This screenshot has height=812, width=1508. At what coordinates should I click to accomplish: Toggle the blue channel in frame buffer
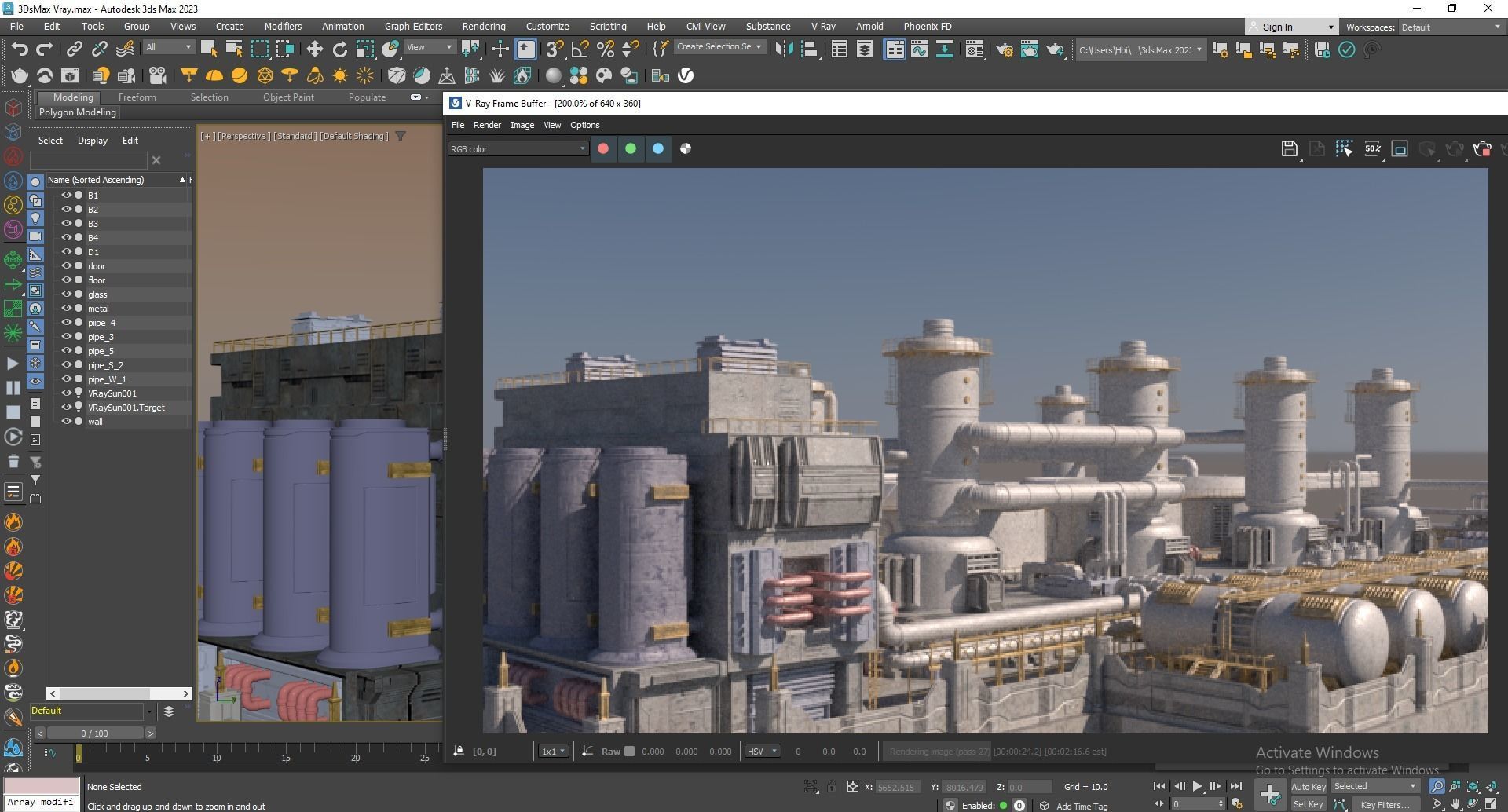(658, 148)
